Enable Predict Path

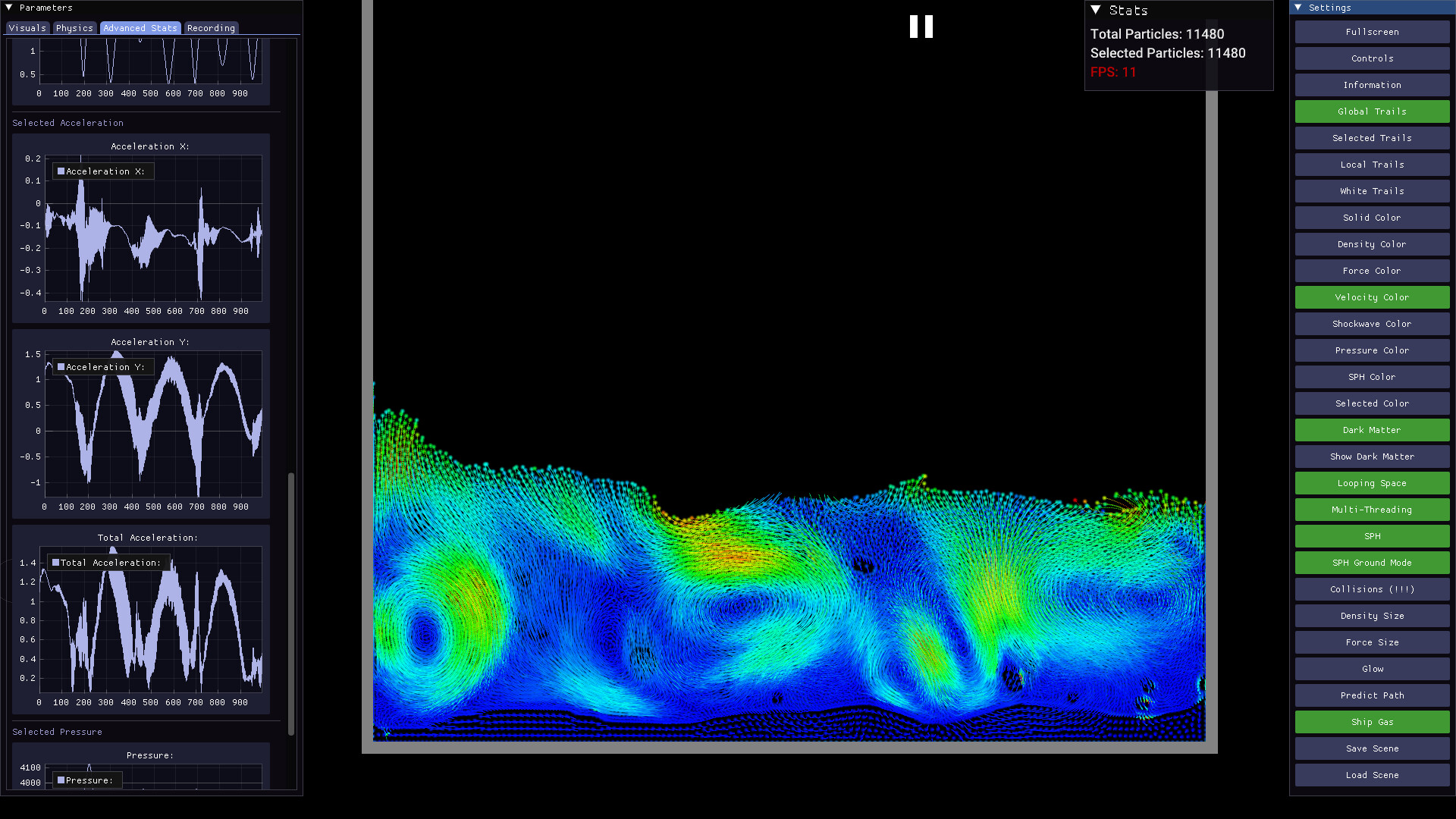(1371, 695)
